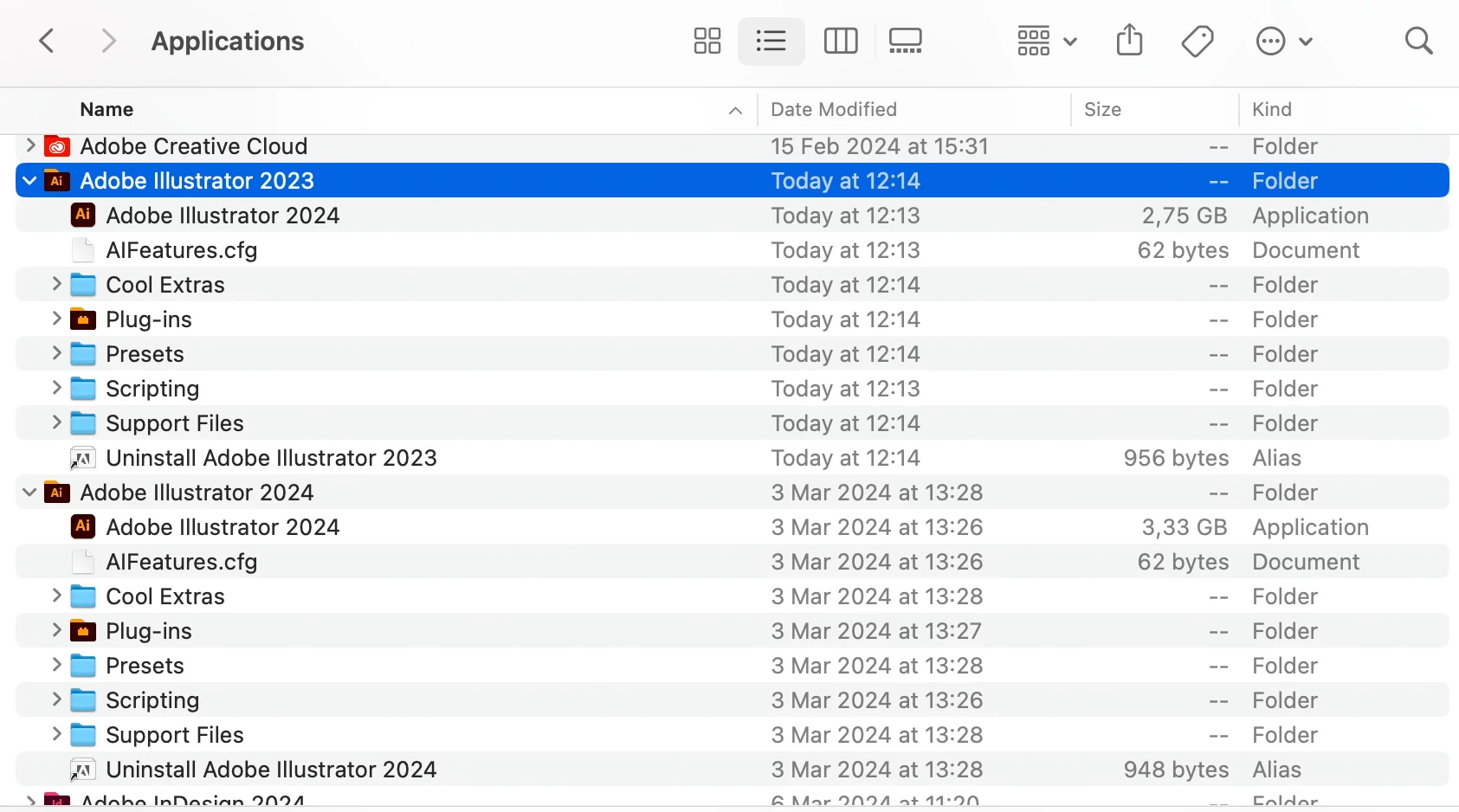
Task: Expand Scripting dated Today at 12:13
Action: tap(56, 388)
